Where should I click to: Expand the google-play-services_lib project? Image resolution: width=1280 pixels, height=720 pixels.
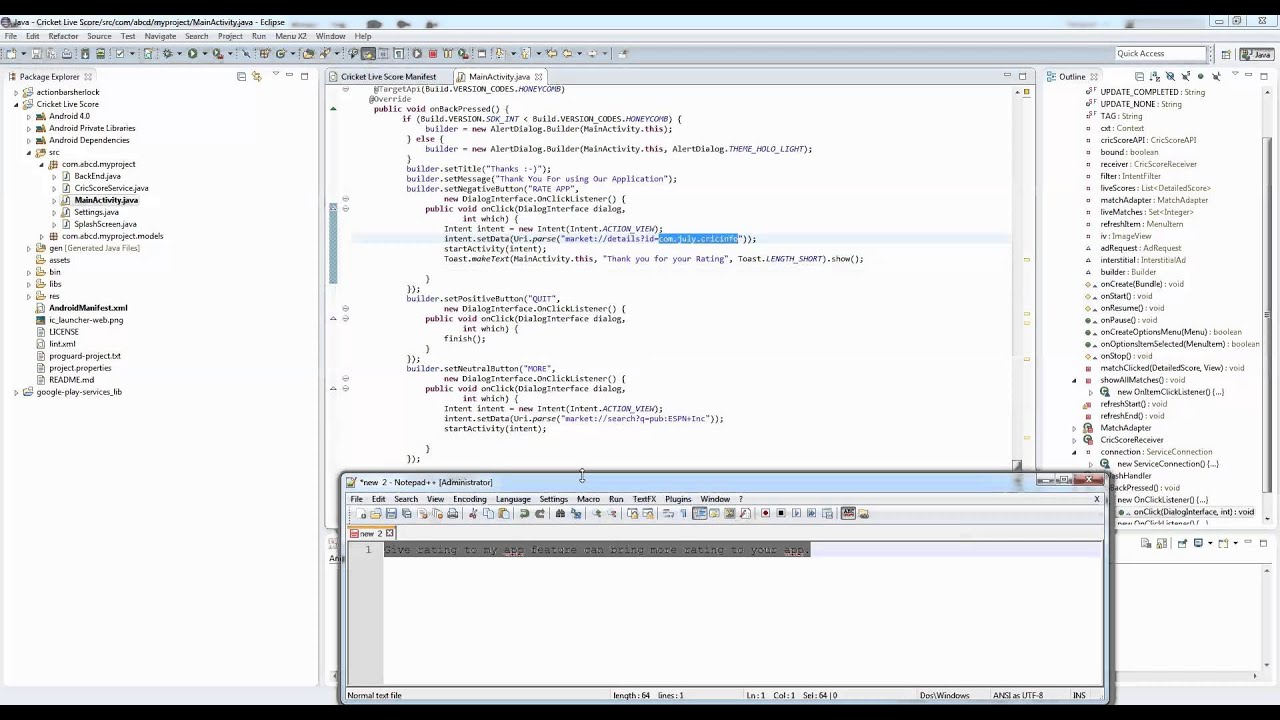(17, 392)
